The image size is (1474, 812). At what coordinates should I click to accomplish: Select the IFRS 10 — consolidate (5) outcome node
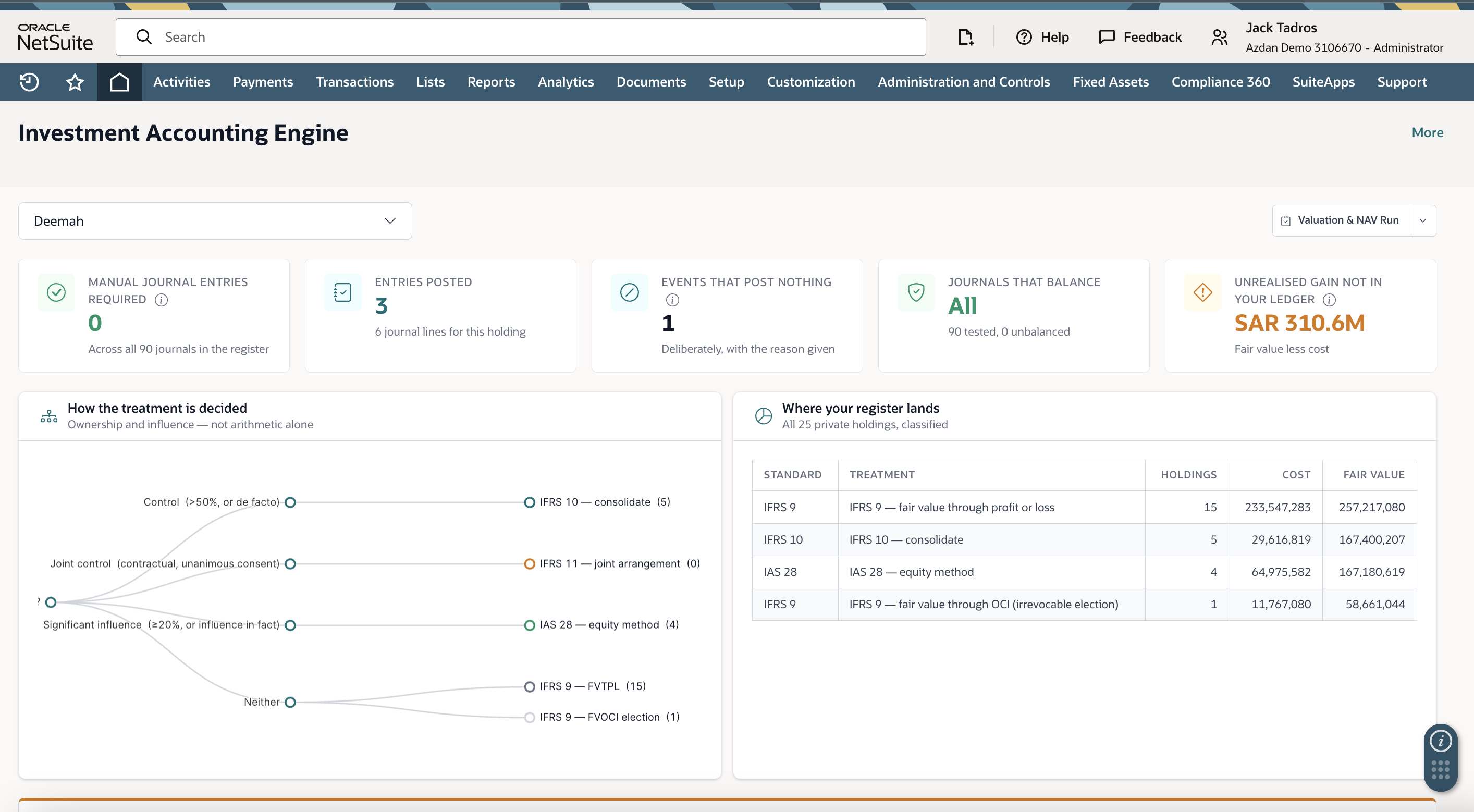tap(529, 502)
